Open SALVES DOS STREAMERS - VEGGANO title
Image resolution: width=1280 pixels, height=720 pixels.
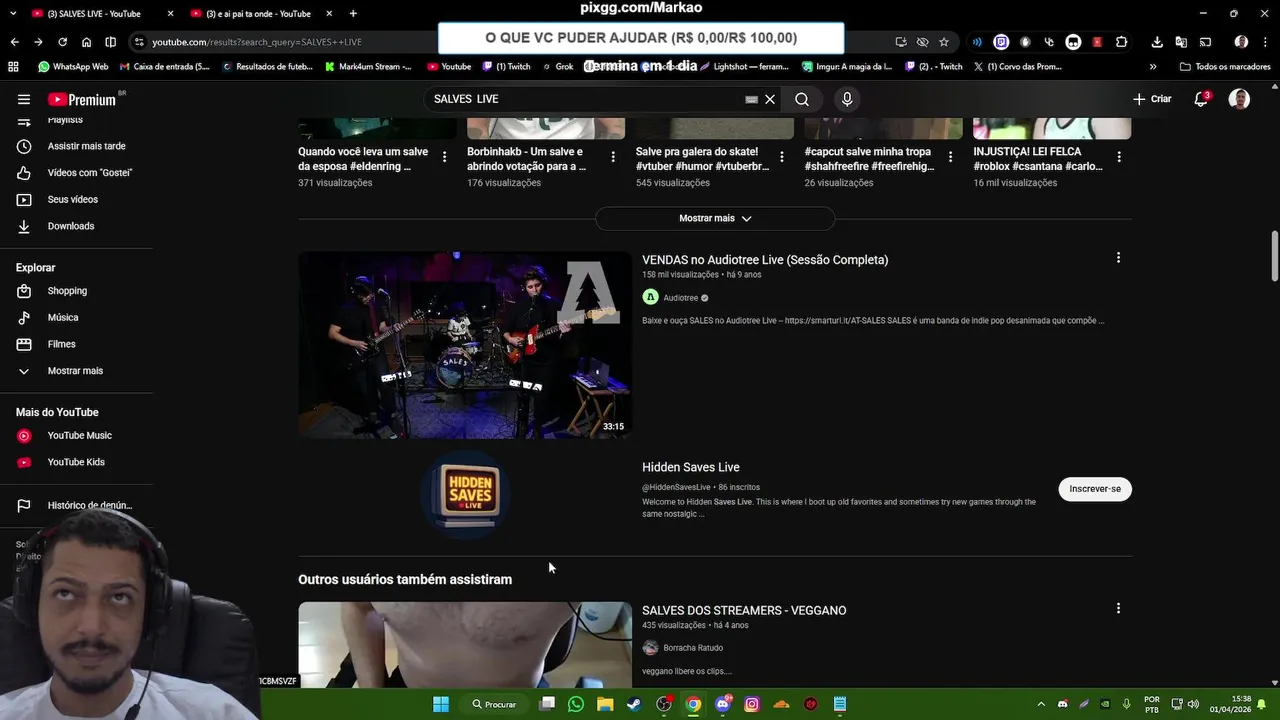click(x=744, y=611)
